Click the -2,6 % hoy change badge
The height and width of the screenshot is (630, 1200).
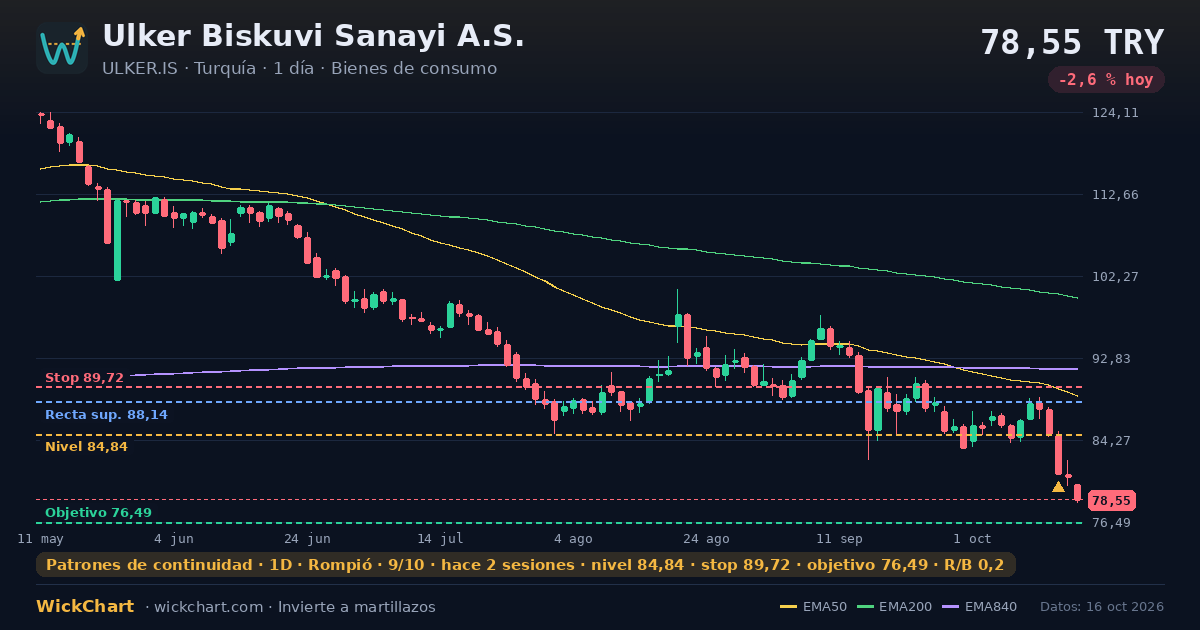click(x=1106, y=80)
